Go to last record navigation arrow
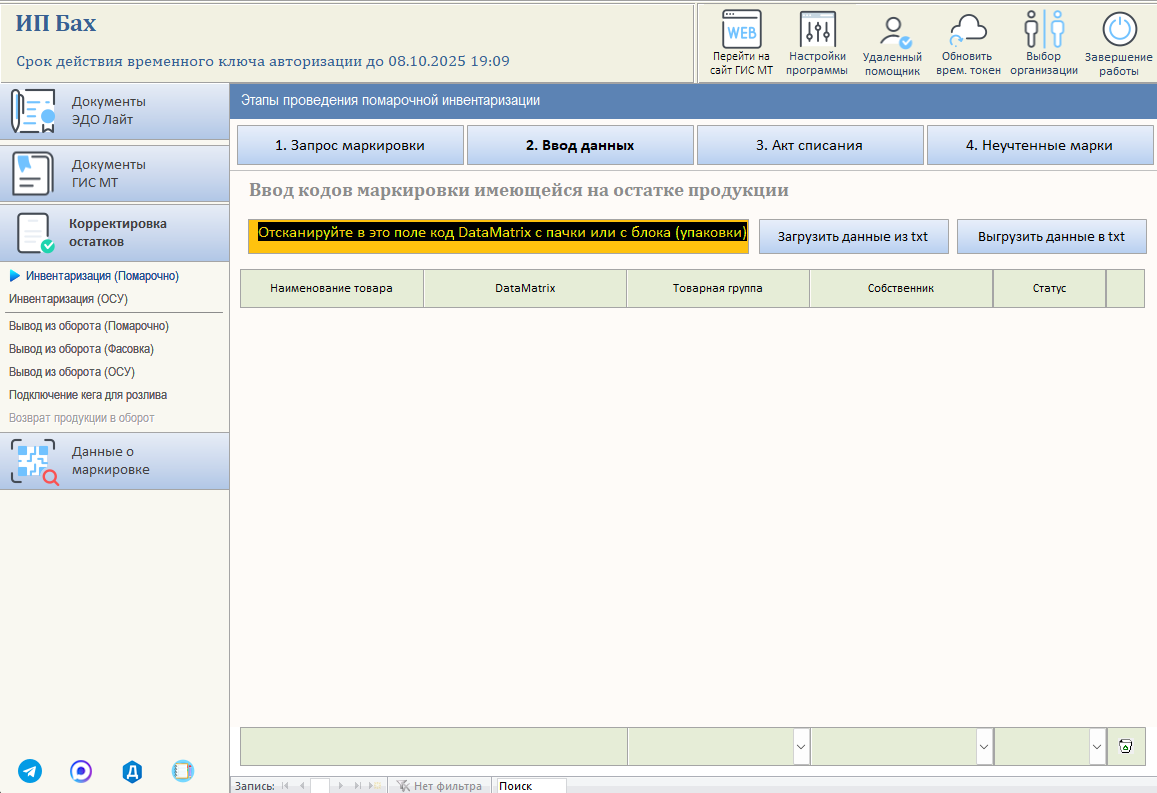Image resolution: width=1157 pixels, height=793 pixels. point(358,786)
